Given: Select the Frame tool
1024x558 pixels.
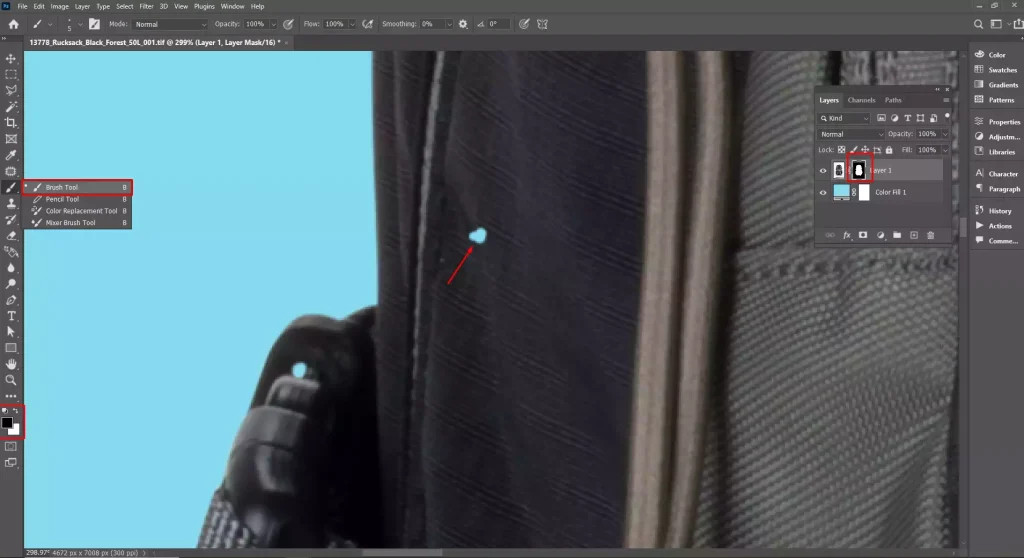Looking at the screenshot, I should point(11,139).
